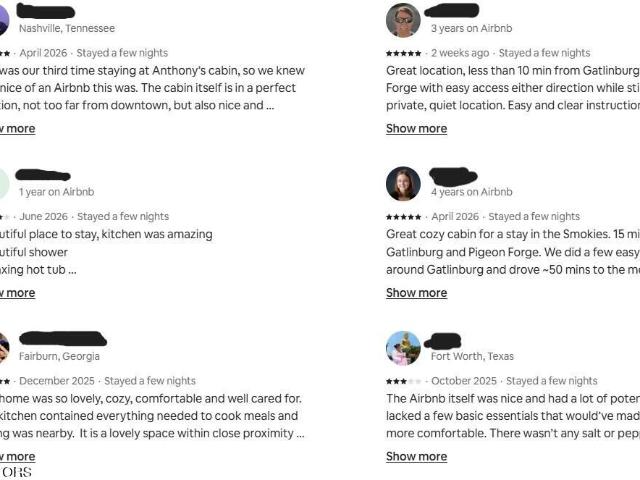Image resolution: width=640 pixels, height=480 pixels.
Task: Expand the 'Great location' review with Show more
Action: [x=416, y=129]
